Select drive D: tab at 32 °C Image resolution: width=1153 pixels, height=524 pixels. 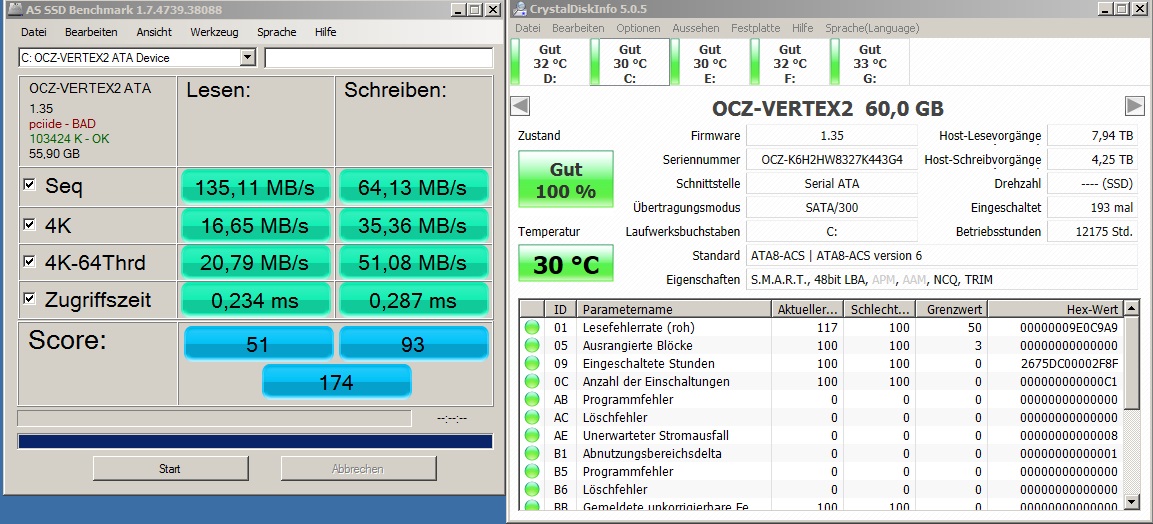(x=550, y=62)
